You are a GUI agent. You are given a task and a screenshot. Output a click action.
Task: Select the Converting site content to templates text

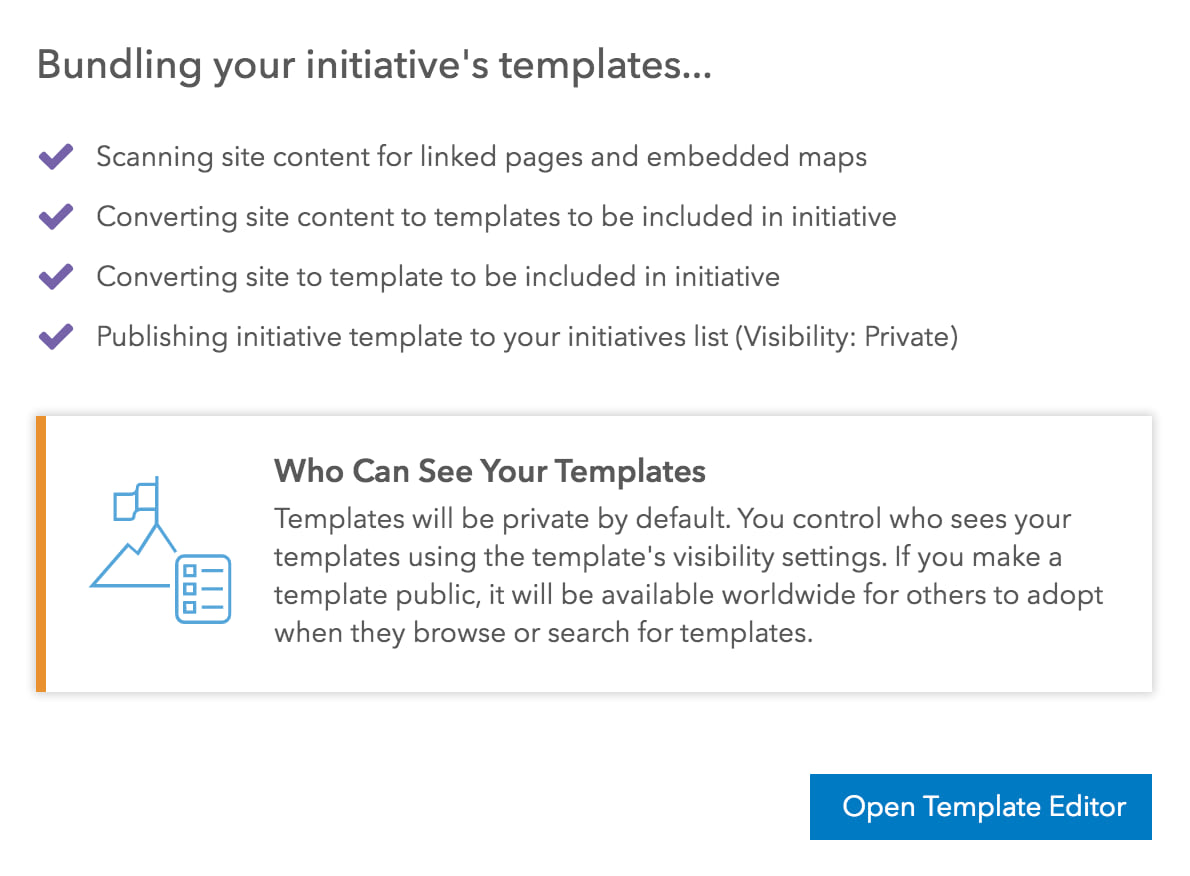coord(496,217)
